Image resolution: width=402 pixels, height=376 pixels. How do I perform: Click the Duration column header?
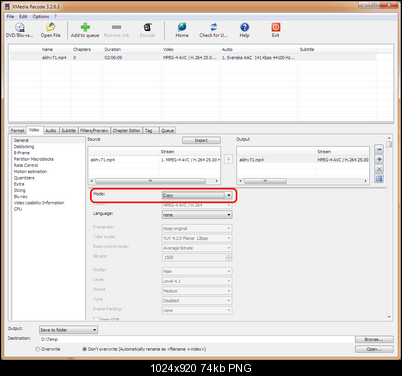click(x=132, y=49)
